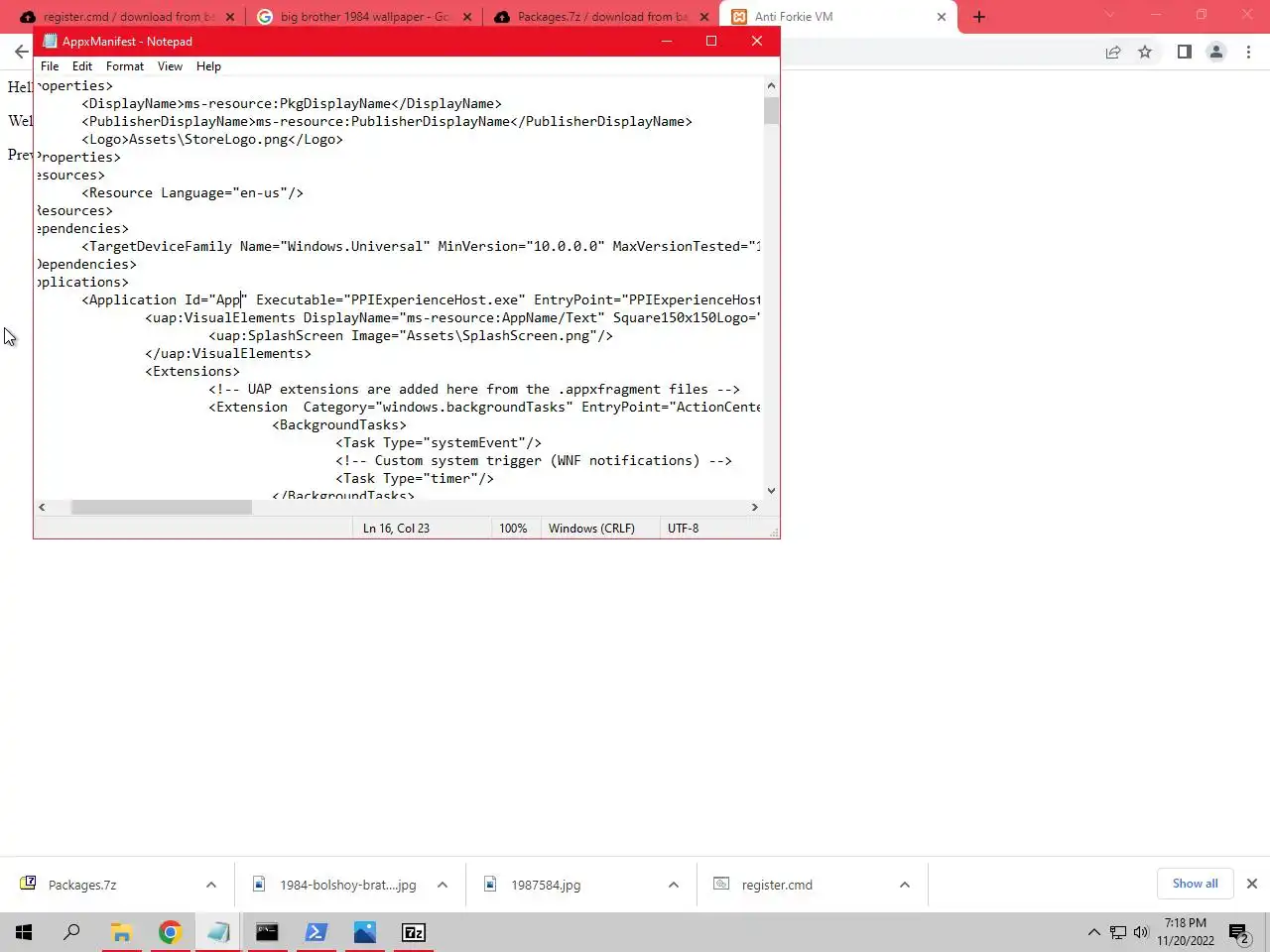Image resolution: width=1270 pixels, height=952 pixels.
Task: Open the Notepad Edit menu
Action: [x=82, y=66]
